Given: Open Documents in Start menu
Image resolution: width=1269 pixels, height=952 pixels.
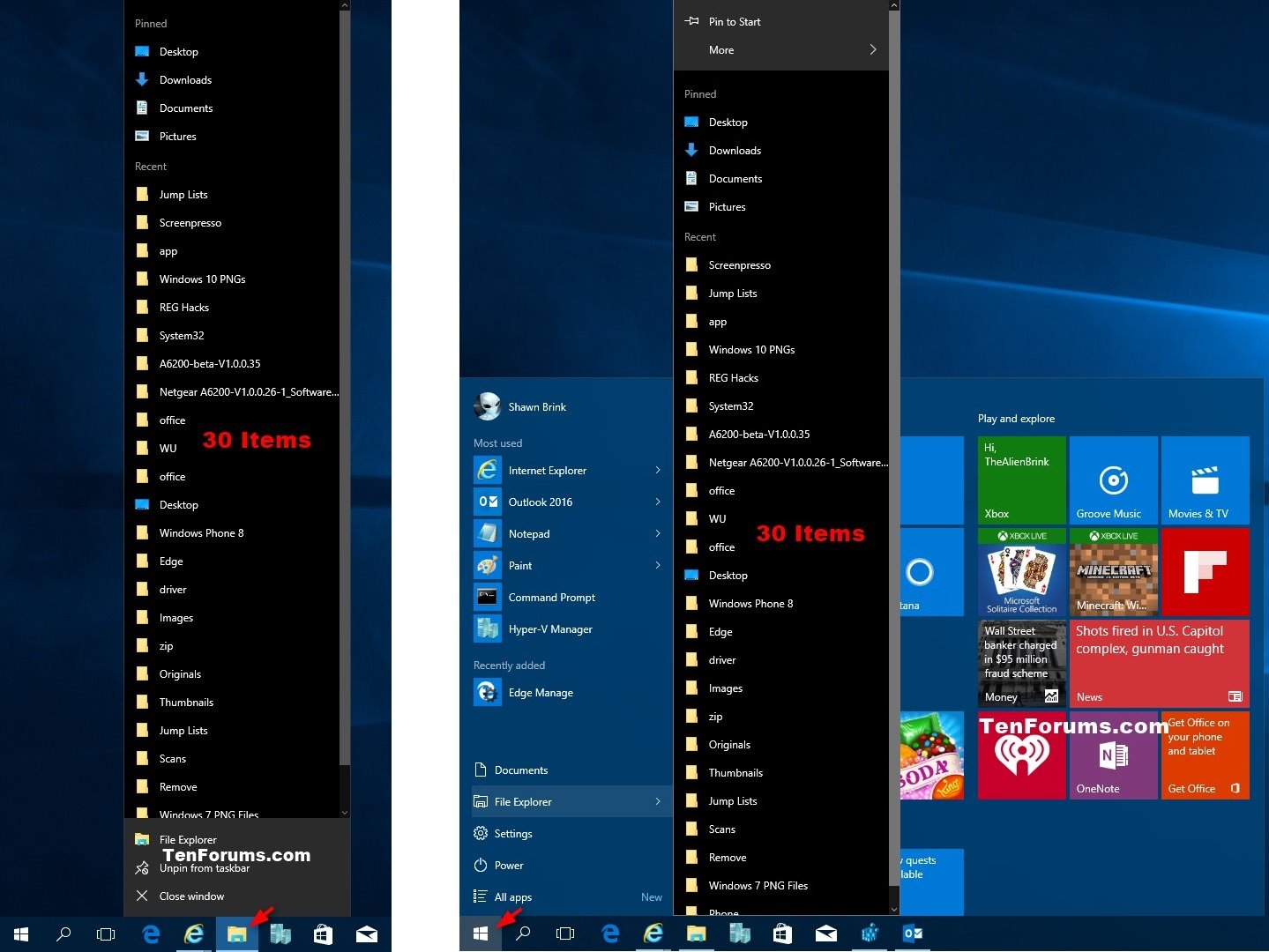Looking at the screenshot, I should click(571, 770).
